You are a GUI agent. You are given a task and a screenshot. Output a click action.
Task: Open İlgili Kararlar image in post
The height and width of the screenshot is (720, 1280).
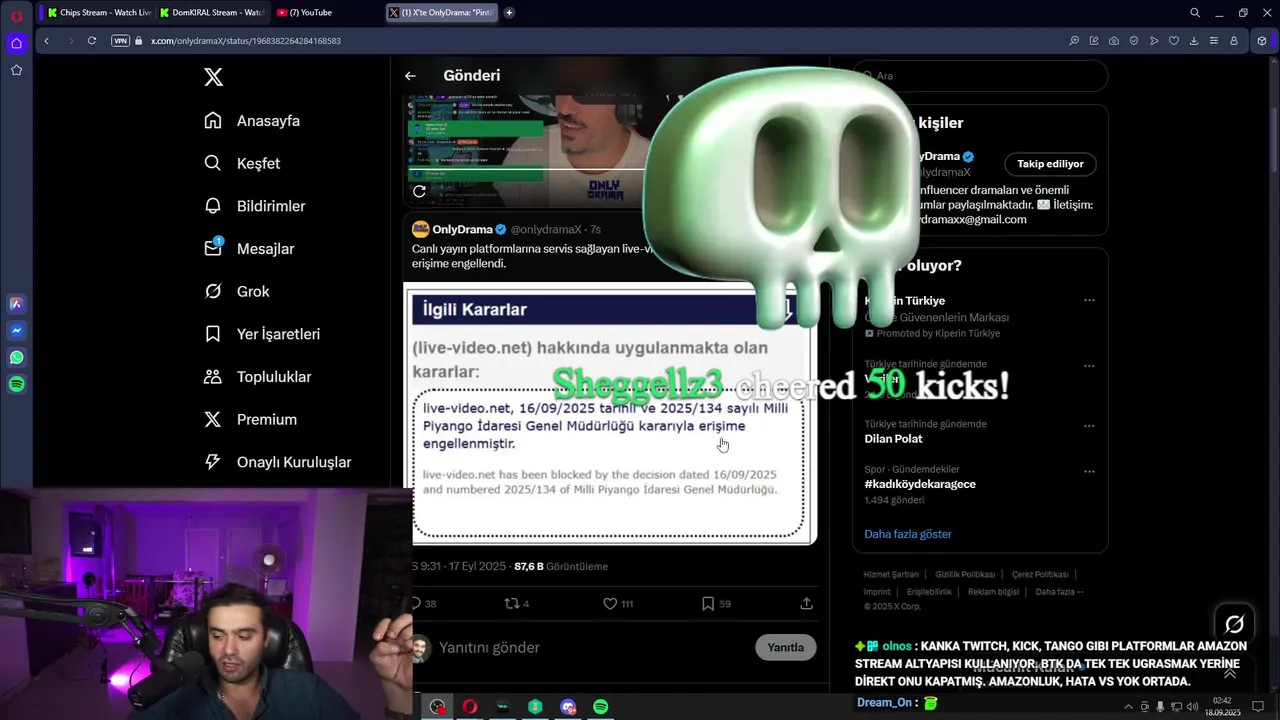[610, 414]
